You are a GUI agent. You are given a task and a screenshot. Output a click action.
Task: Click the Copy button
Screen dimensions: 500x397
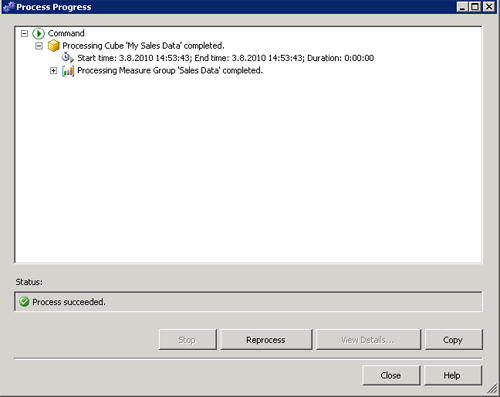[x=453, y=340]
